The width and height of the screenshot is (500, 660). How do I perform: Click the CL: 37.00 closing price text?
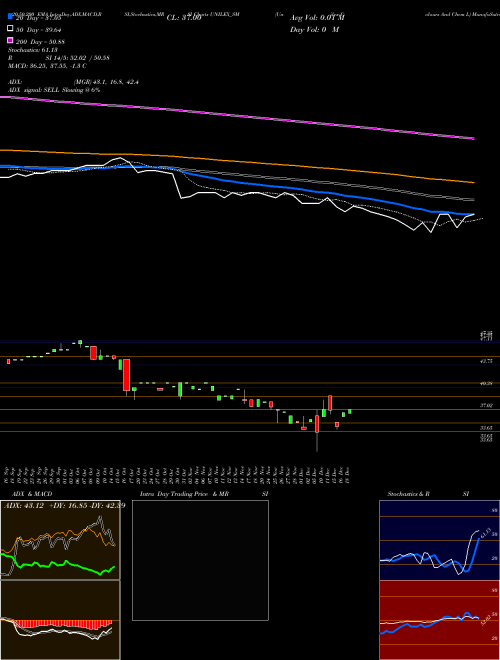(184, 18)
